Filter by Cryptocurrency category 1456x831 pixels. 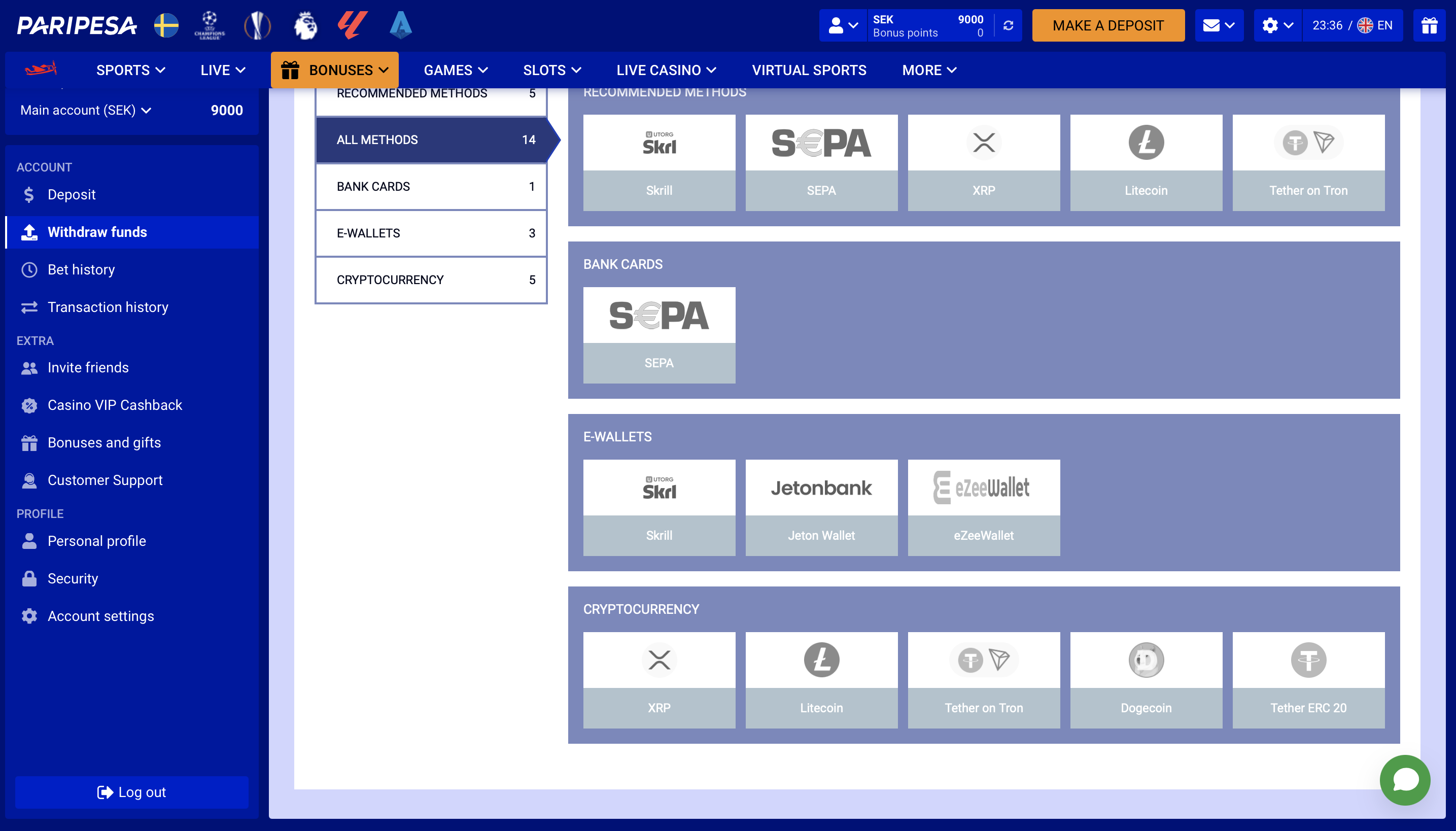(432, 280)
